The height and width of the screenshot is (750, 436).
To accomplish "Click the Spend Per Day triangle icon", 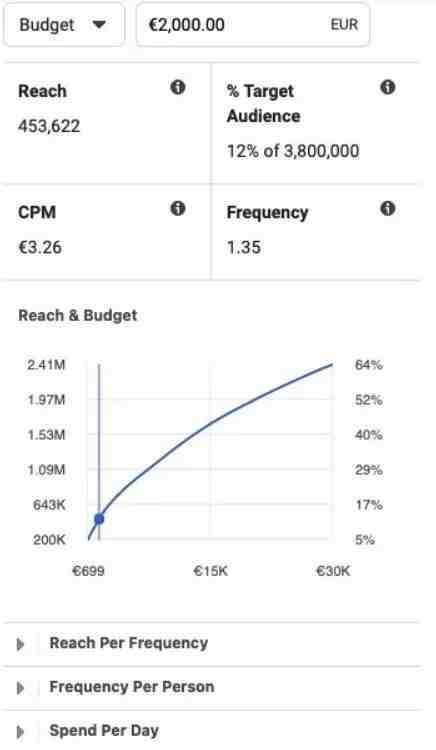I will (x=20, y=732).
